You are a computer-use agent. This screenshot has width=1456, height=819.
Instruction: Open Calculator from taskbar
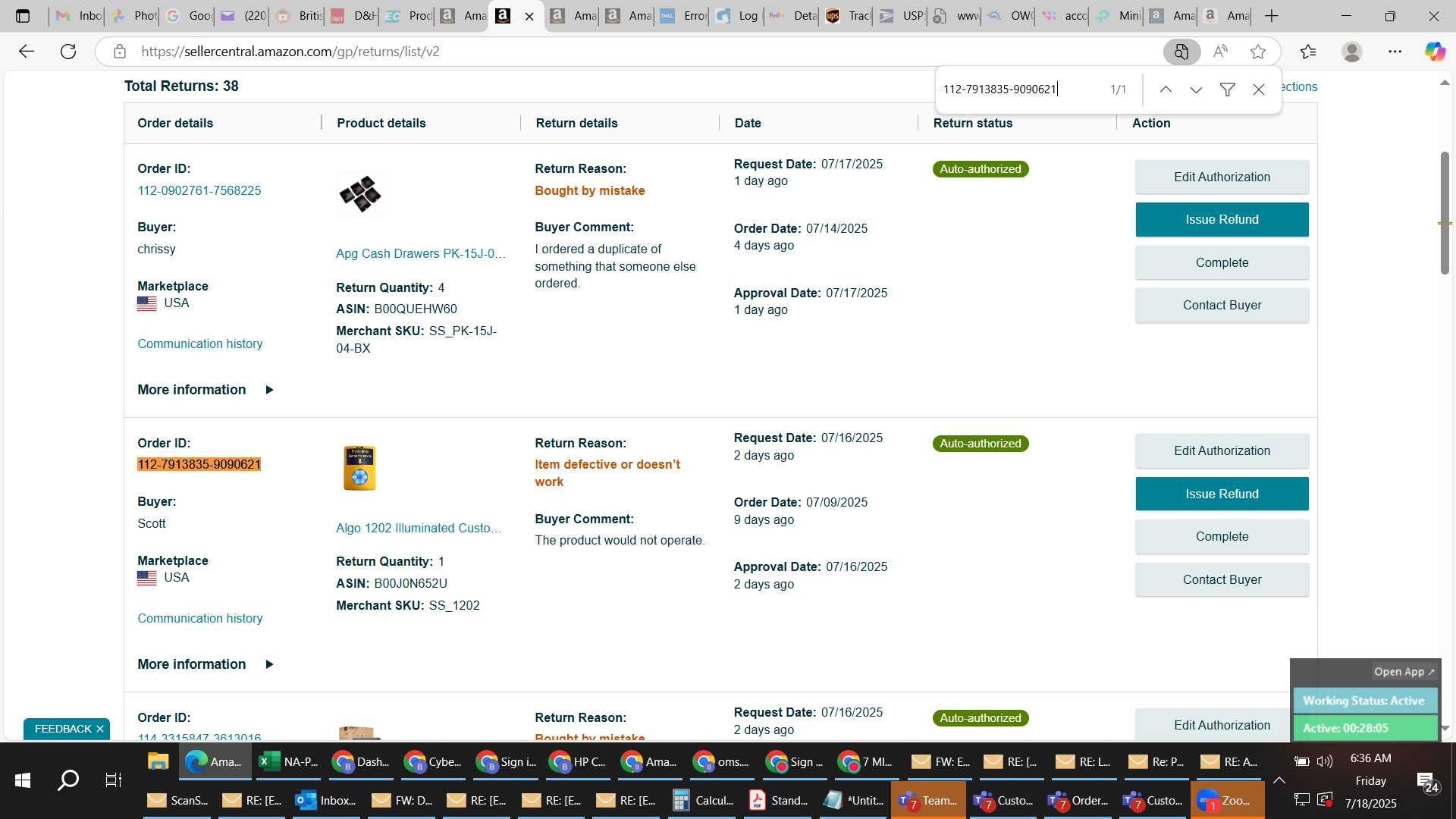point(703,800)
